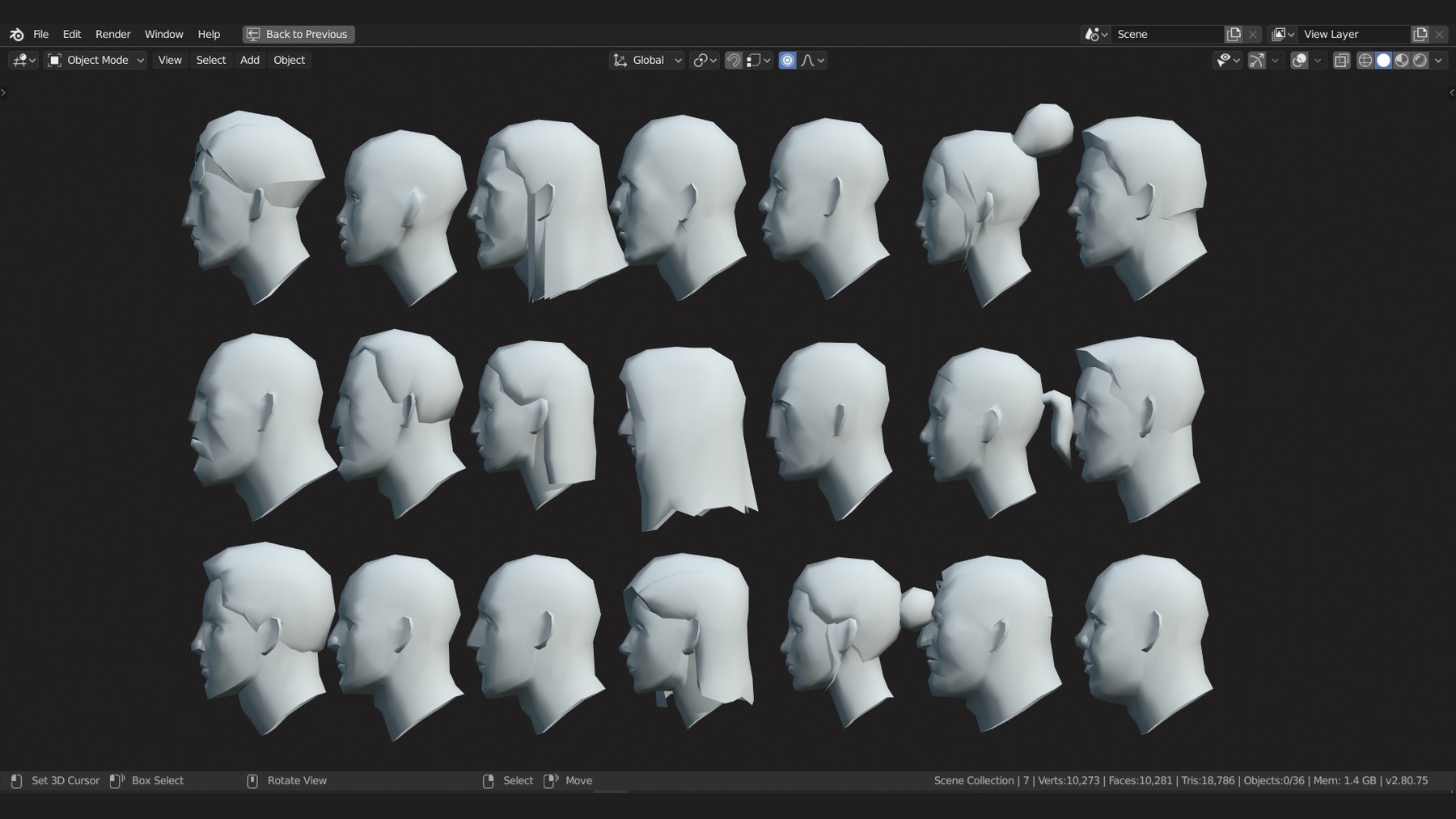Select Solid viewport shading mode
1456x819 pixels.
pyautogui.click(x=1383, y=60)
